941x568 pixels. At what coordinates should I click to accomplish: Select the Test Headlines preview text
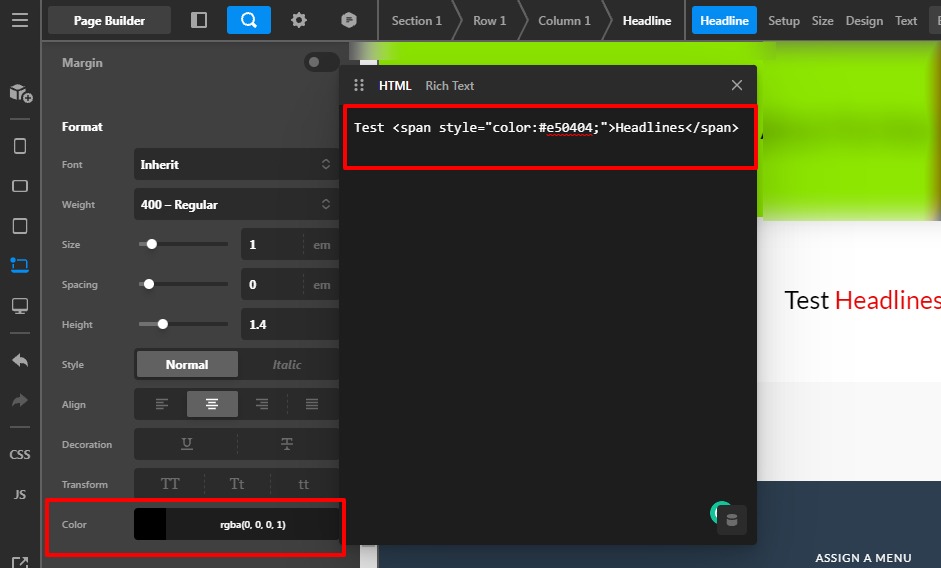[862, 300]
